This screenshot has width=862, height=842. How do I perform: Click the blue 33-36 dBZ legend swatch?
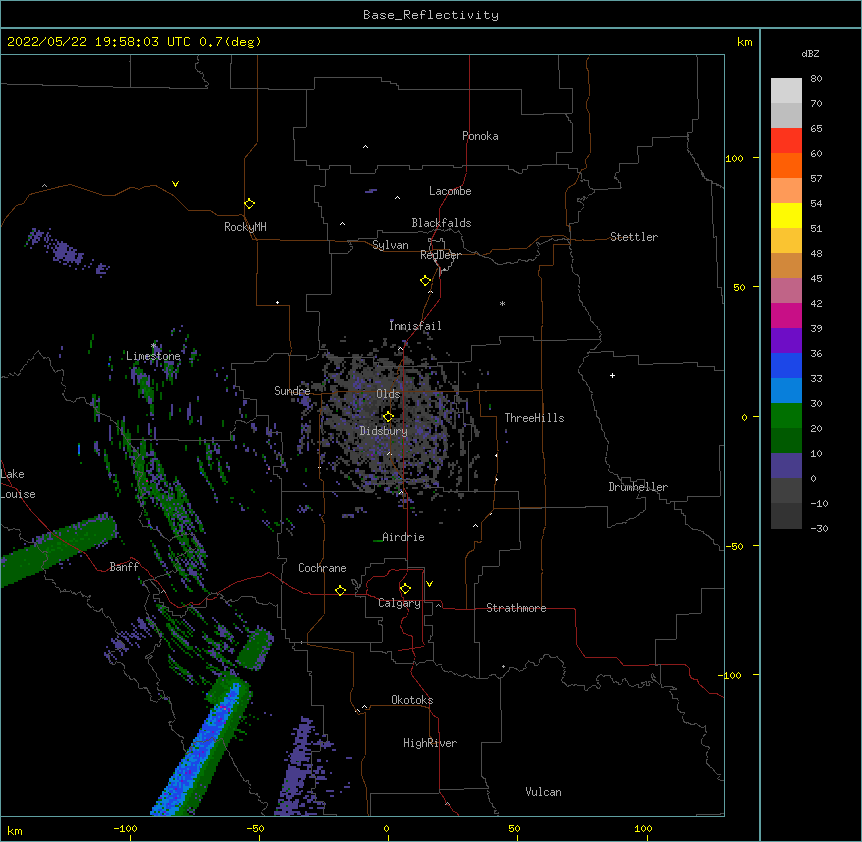786,365
